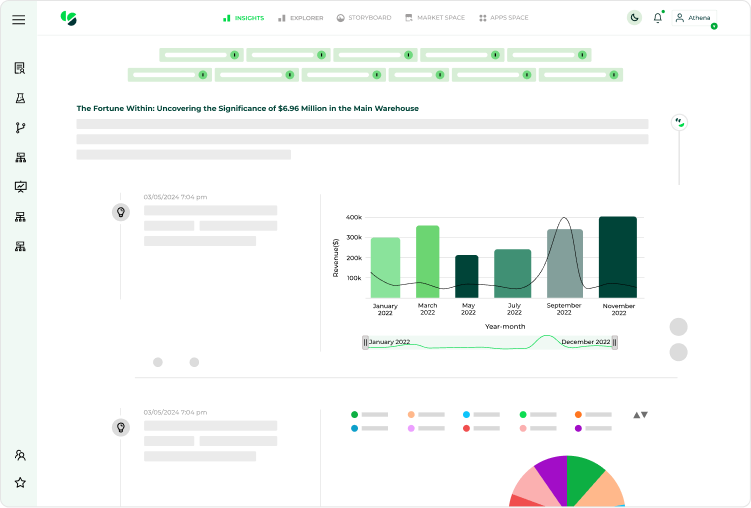Screen dimensions: 751x508
Task: Click the '400k' axis value
Action: (354, 217)
